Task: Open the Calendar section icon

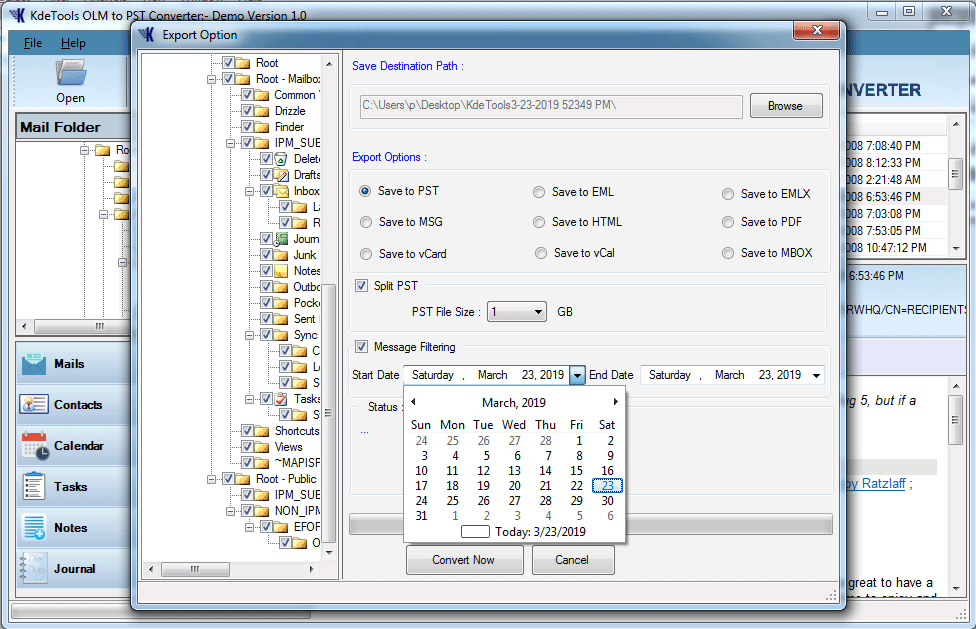Action: click(34, 445)
